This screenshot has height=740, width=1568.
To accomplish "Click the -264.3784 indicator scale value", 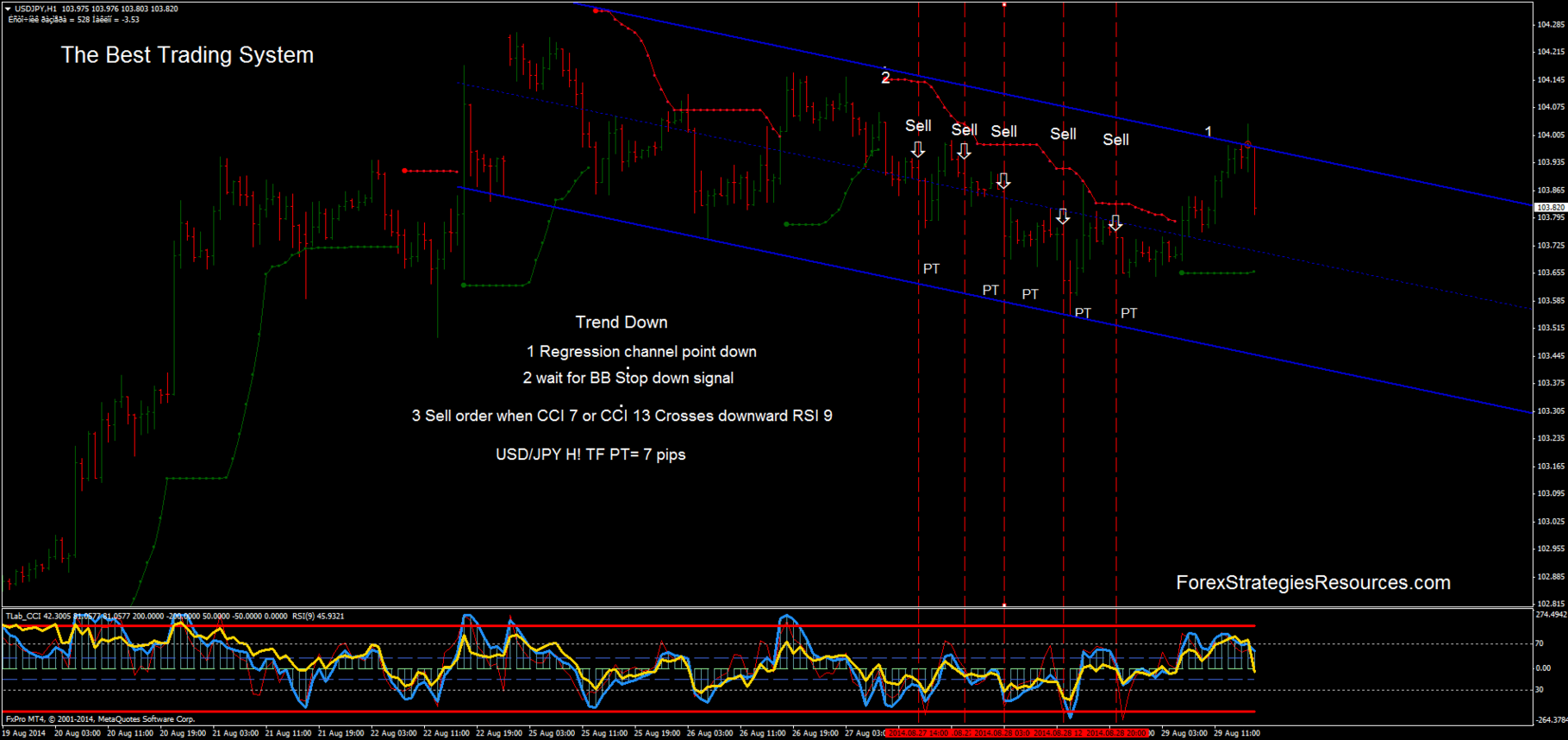I will coord(1551,719).
